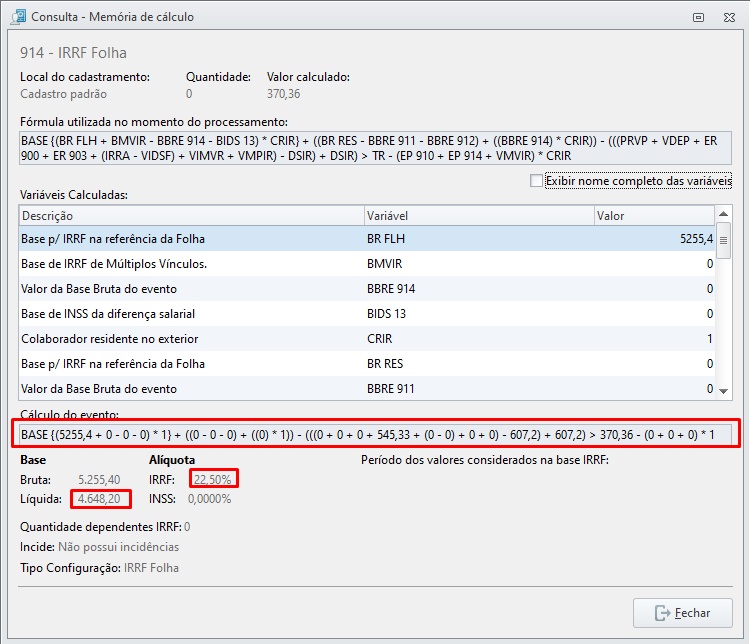Click the Consulta window title icon

(x=18, y=17)
